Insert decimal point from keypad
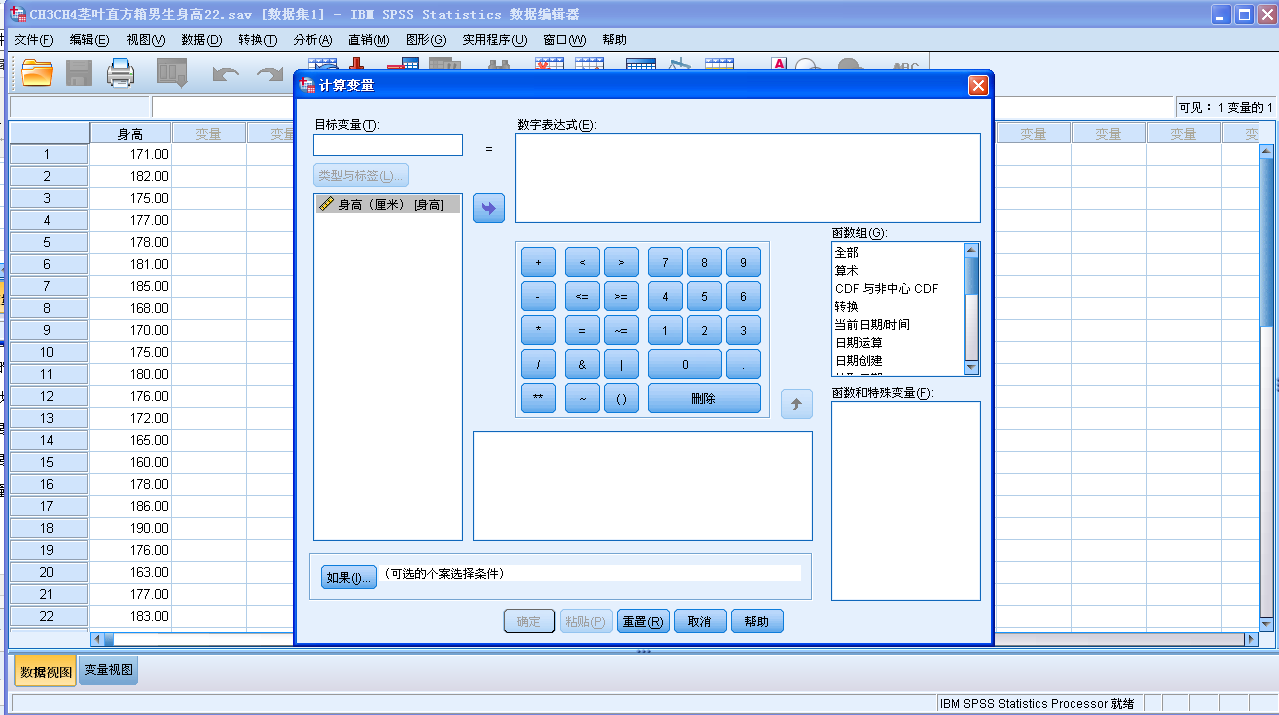 click(x=743, y=365)
